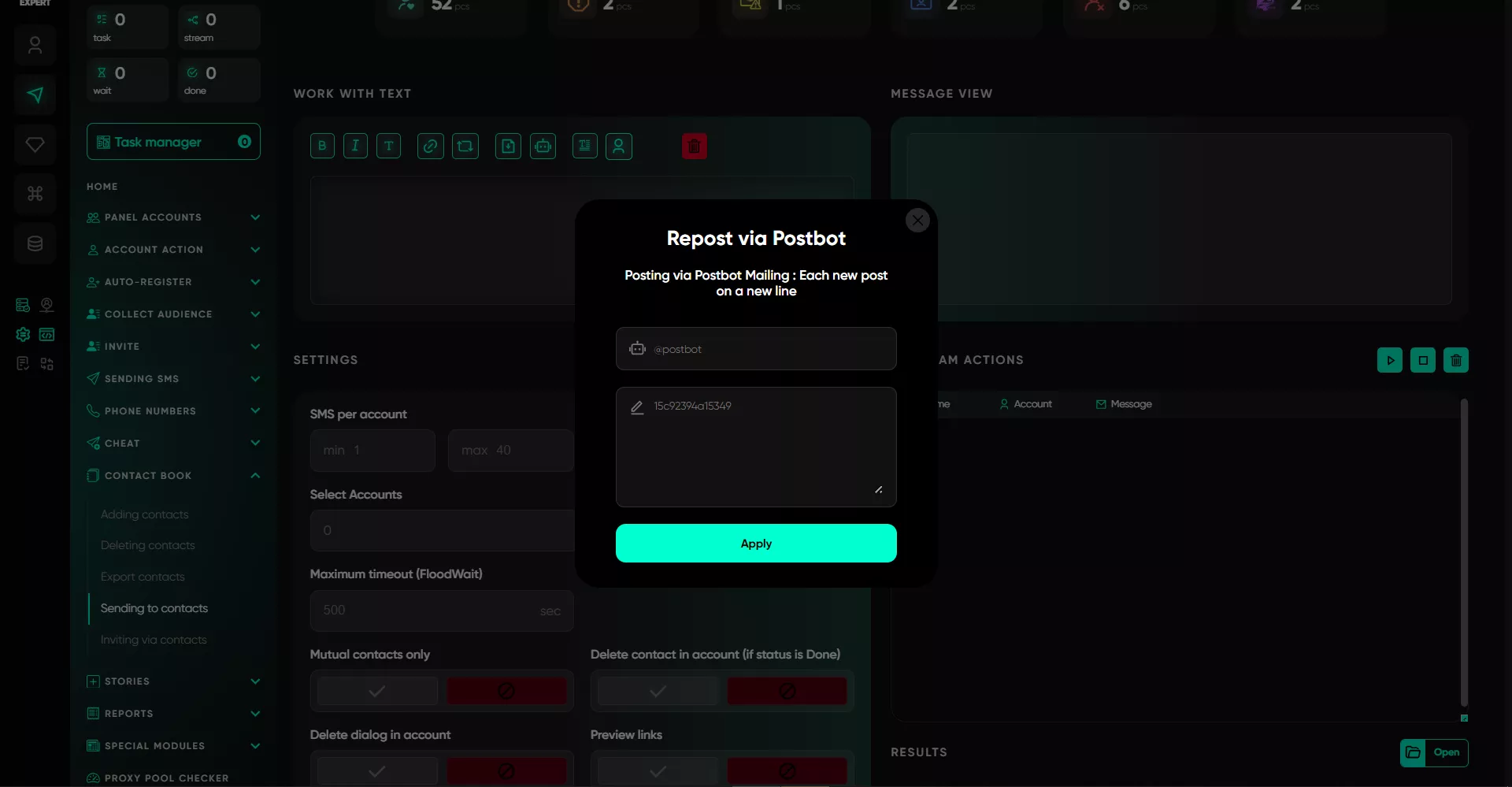Close the Repost via Postbot dialog
The image size is (1512, 787).
(x=917, y=220)
